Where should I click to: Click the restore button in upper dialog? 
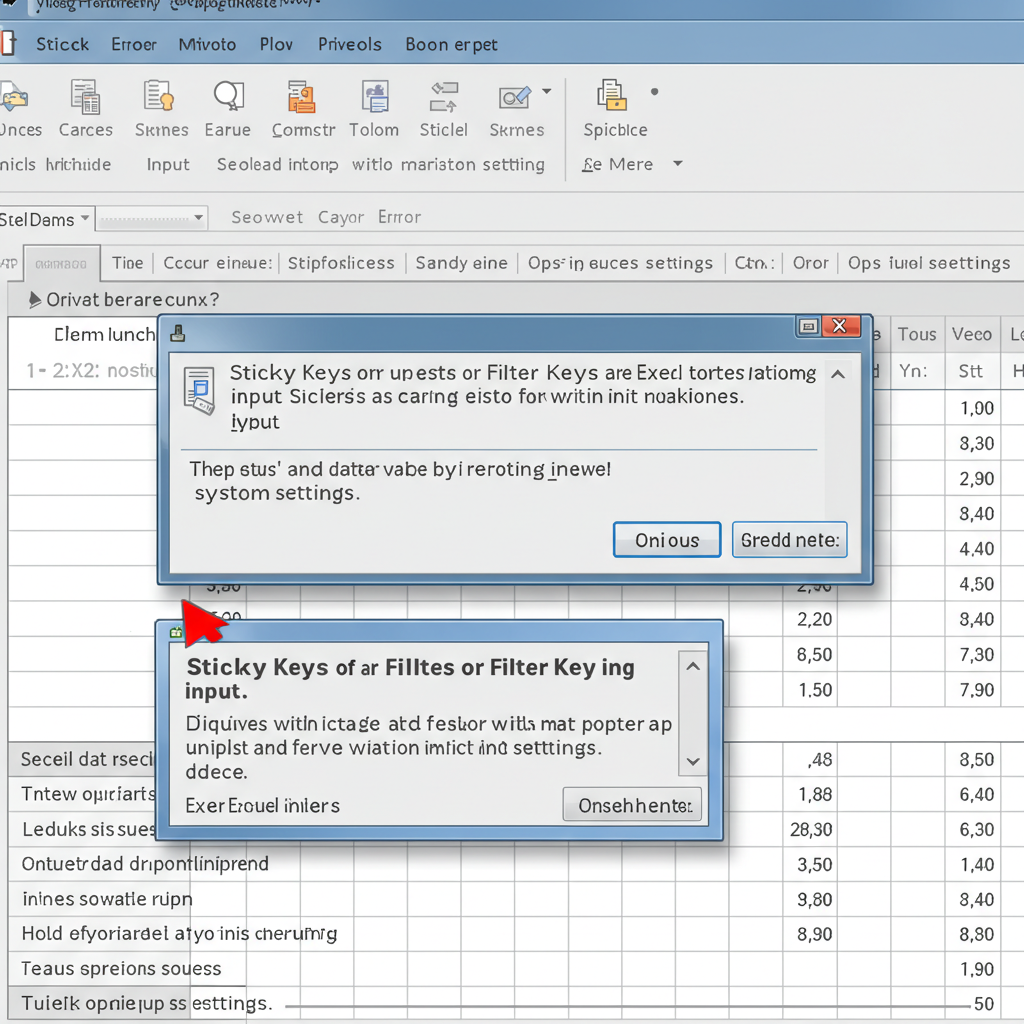808,326
